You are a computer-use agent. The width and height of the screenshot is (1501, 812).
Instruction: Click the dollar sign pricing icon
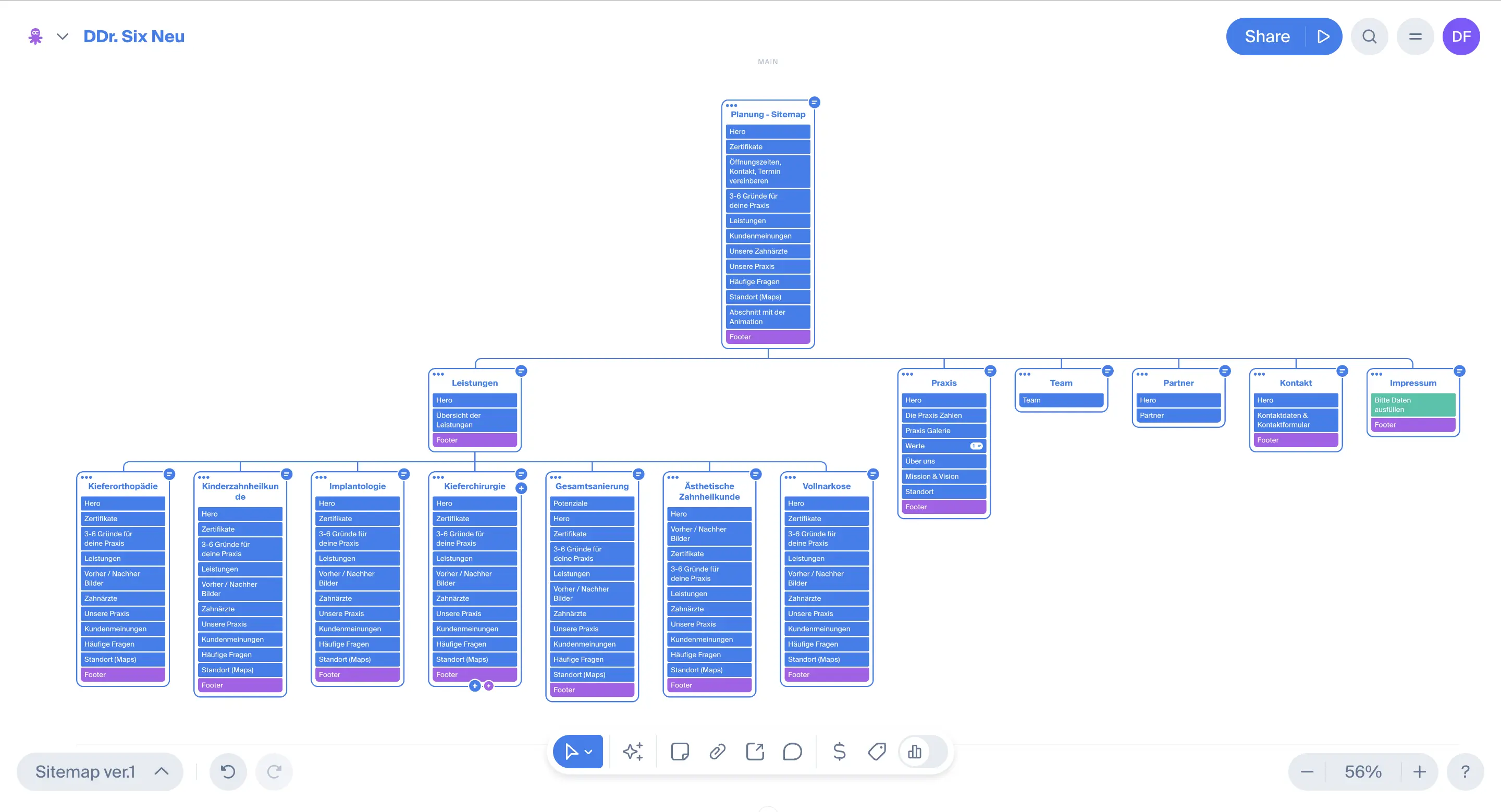[x=839, y=752]
